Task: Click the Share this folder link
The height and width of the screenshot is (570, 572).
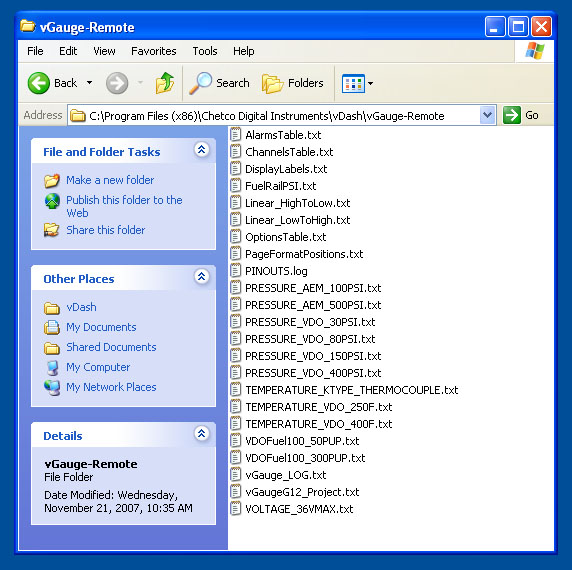Action: point(105,230)
